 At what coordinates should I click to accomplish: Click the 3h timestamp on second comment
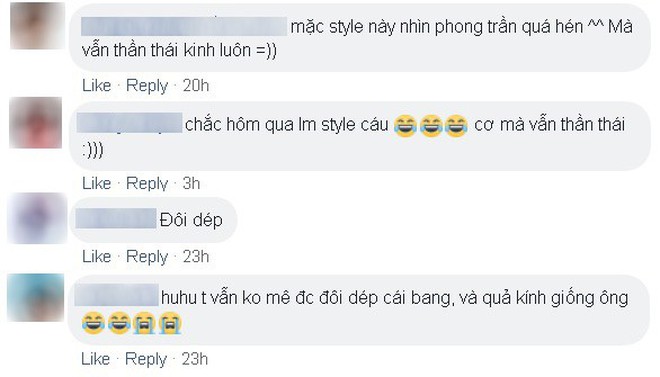click(x=191, y=183)
